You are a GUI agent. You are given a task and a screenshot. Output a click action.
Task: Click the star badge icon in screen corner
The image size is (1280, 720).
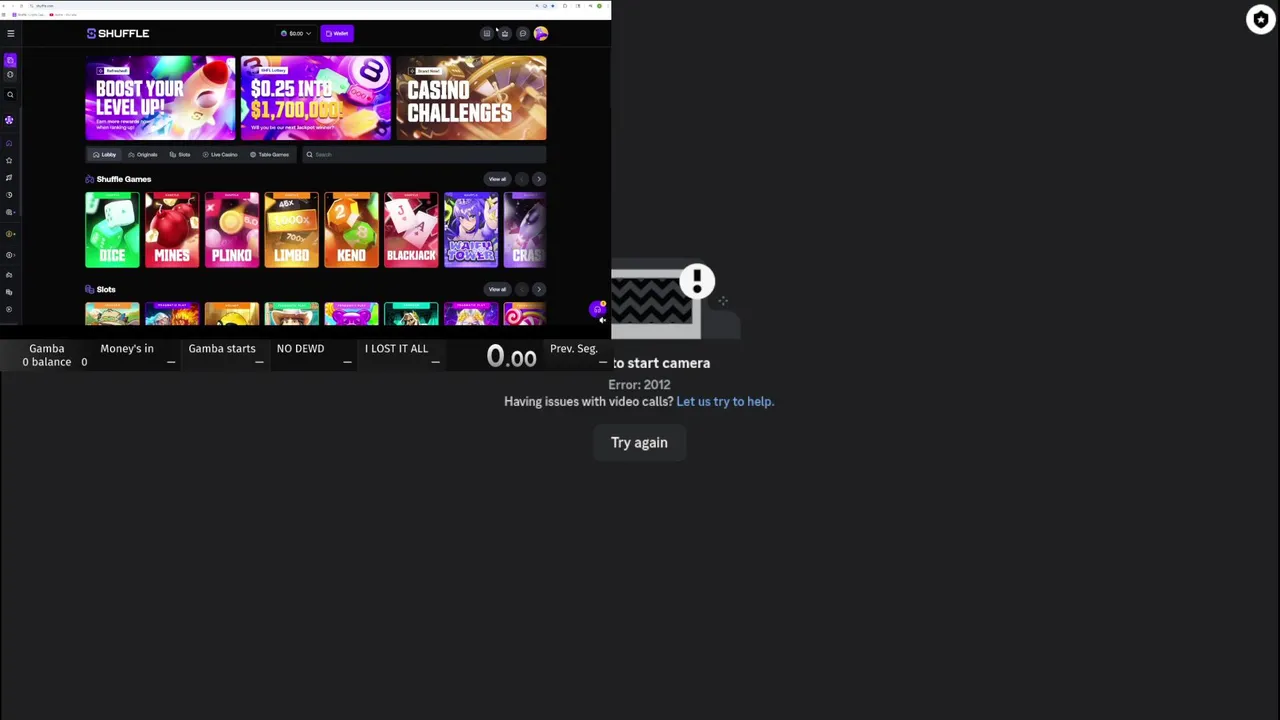(1261, 19)
